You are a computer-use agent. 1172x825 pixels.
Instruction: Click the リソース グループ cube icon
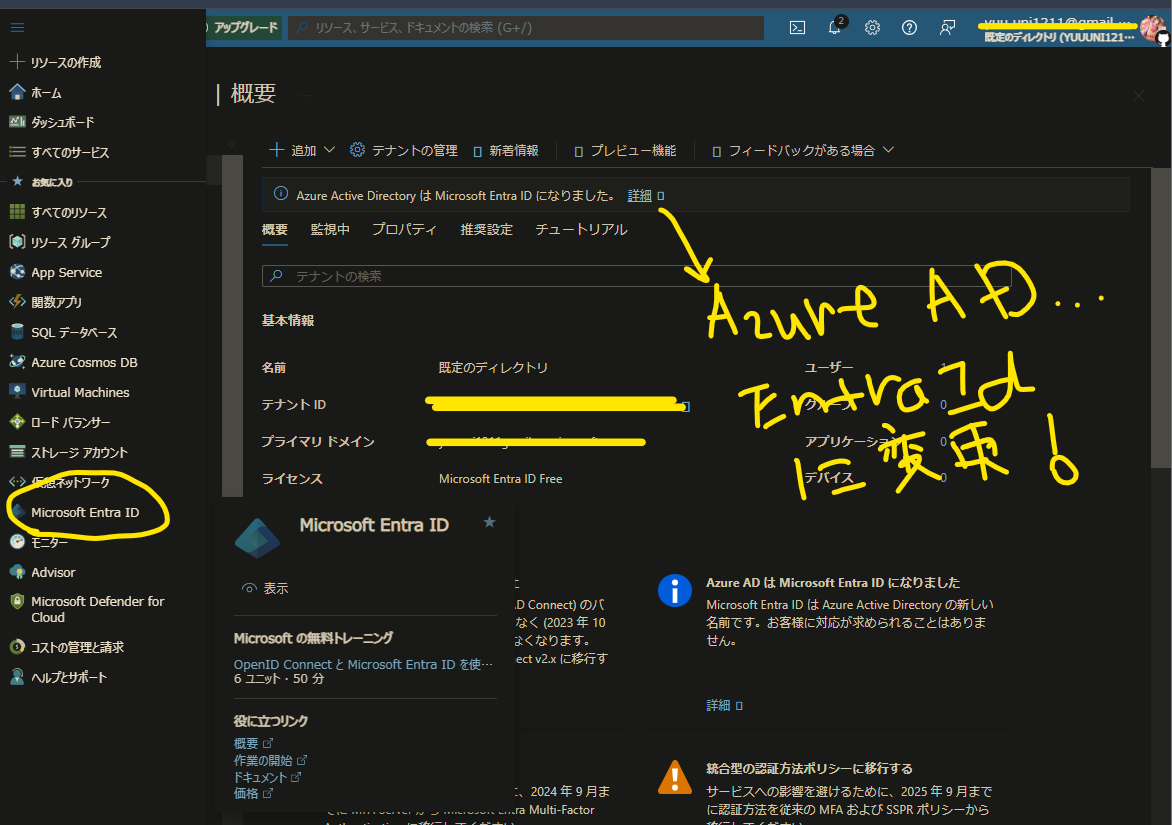pos(17,242)
